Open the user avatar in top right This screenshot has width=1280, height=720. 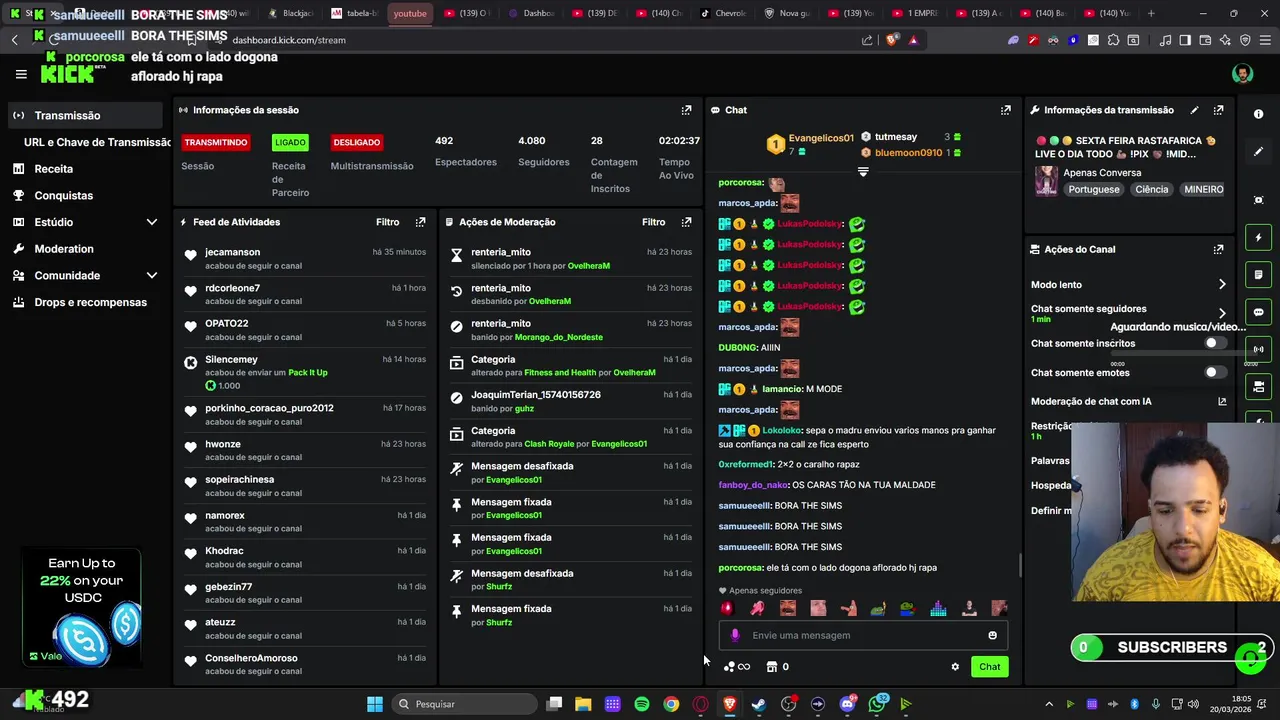(1242, 74)
